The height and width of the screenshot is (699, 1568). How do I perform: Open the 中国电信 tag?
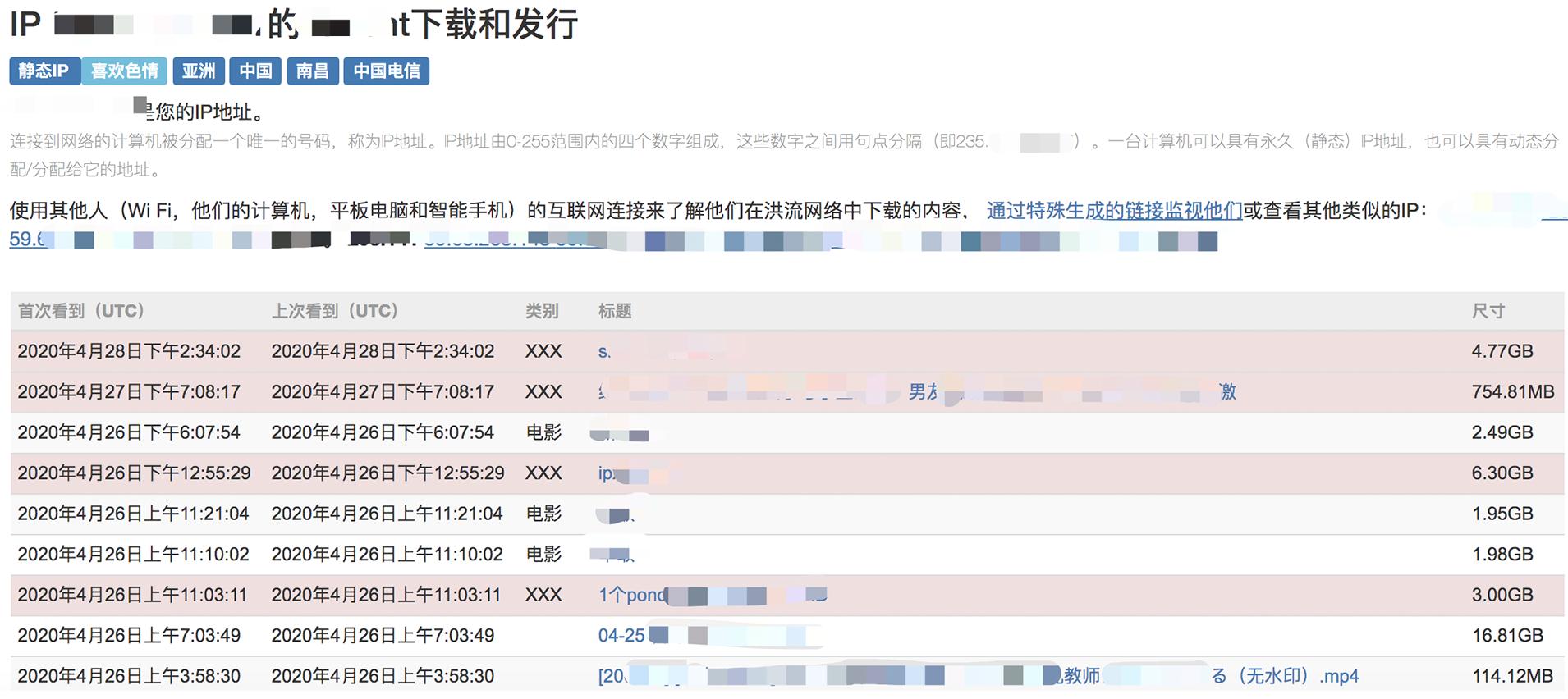[386, 71]
